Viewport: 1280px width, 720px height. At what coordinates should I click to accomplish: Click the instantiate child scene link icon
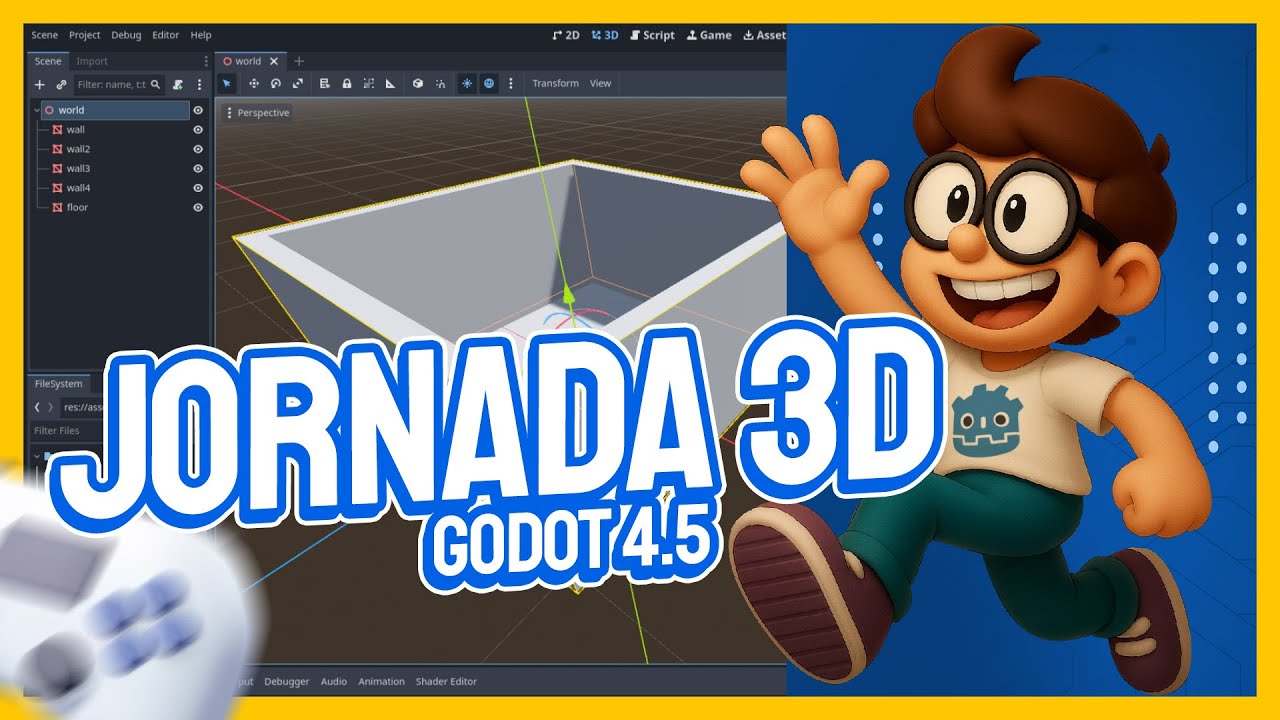pyautogui.click(x=60, y=85)
